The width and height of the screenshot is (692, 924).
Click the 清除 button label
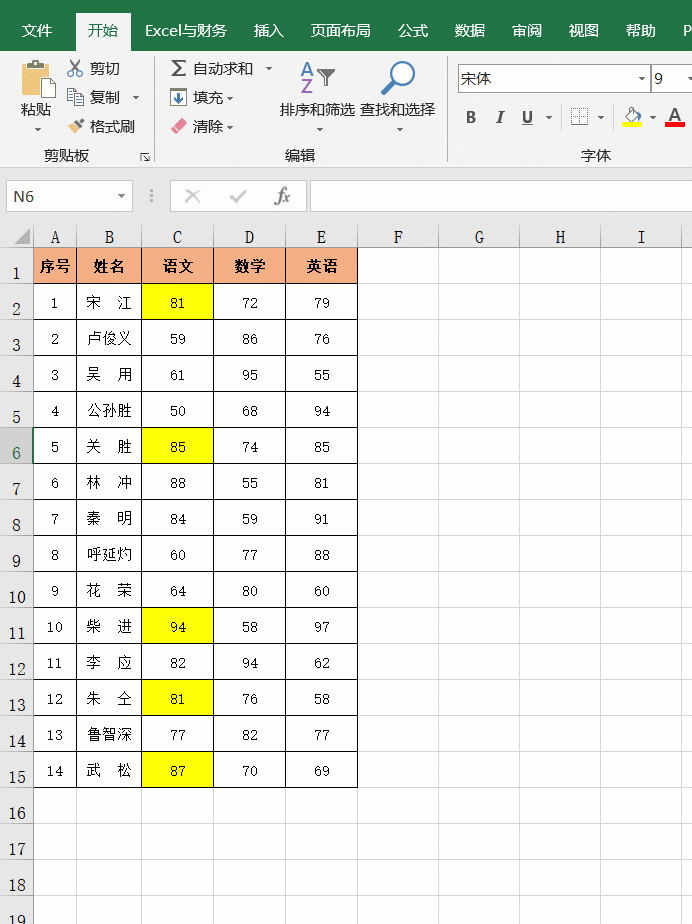[x=207, y=126]
